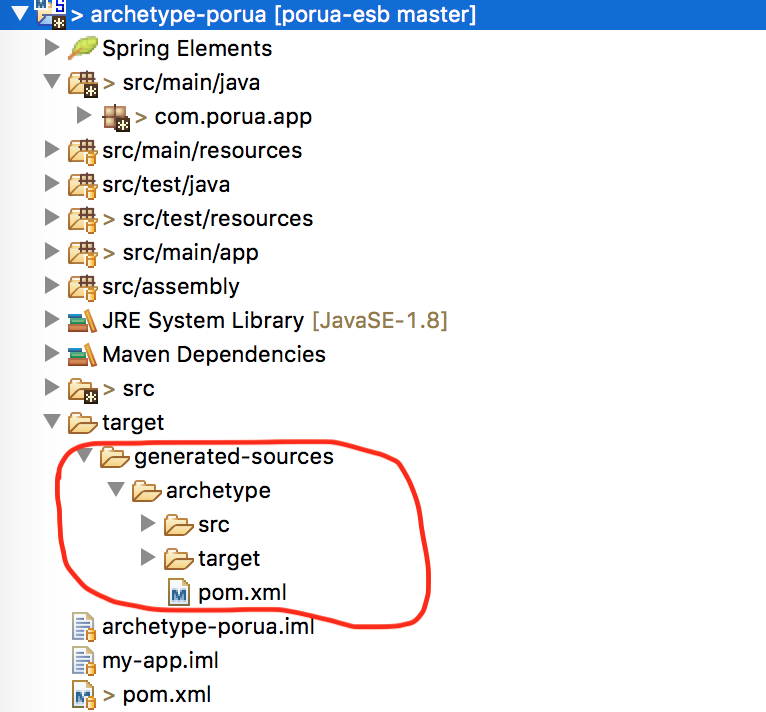The height and width of the screenshot is (712, 766).
Task: Select the target folder inside archetype
Action: pos(229,559)
